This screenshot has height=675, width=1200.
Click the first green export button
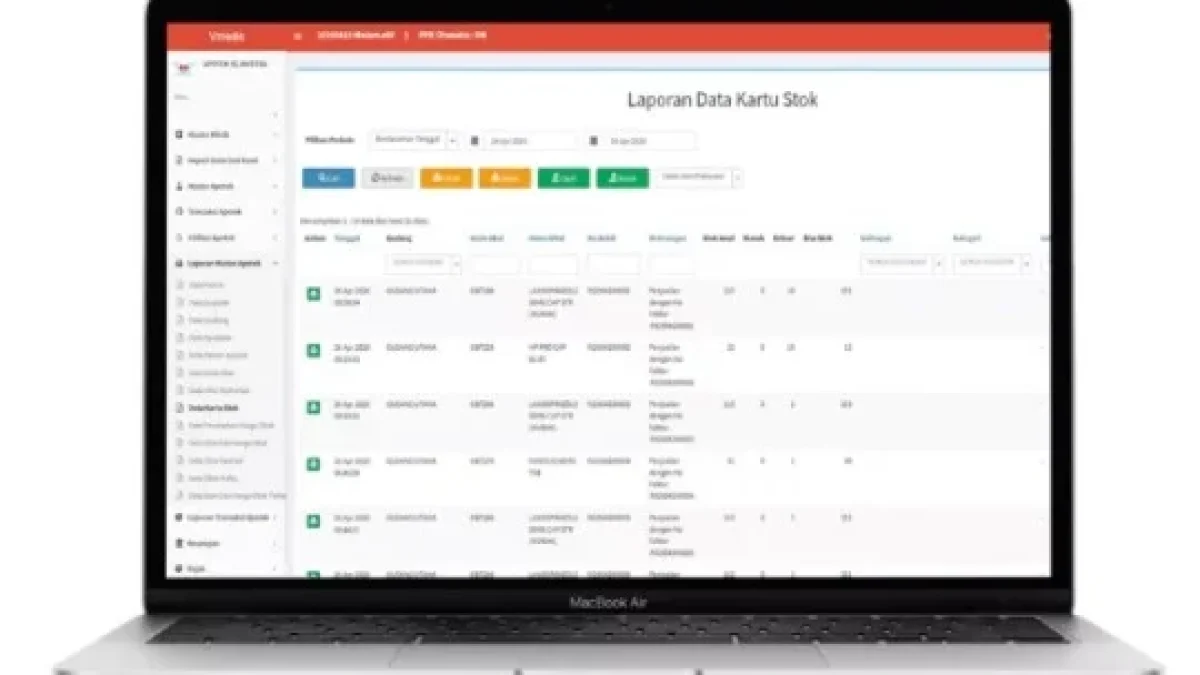click(x=564, y=178)
